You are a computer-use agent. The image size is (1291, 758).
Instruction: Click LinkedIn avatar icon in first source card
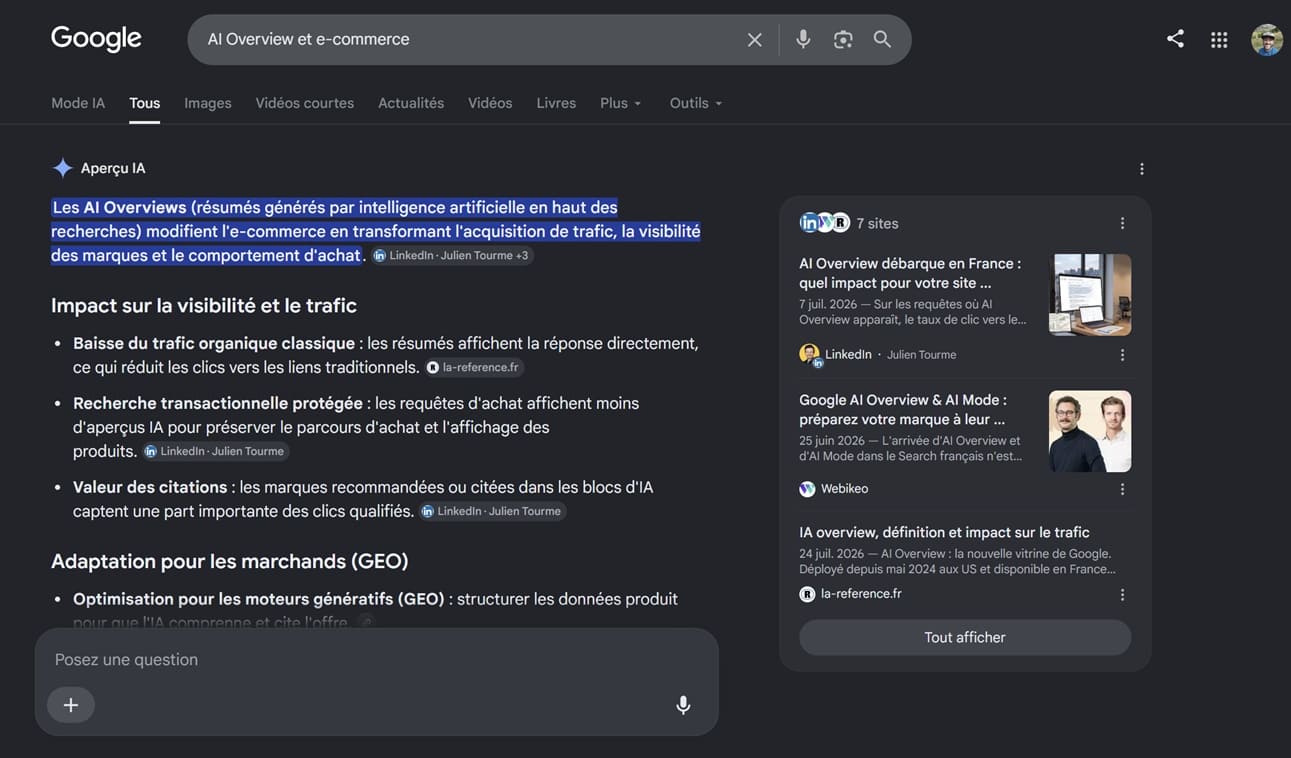809,354
